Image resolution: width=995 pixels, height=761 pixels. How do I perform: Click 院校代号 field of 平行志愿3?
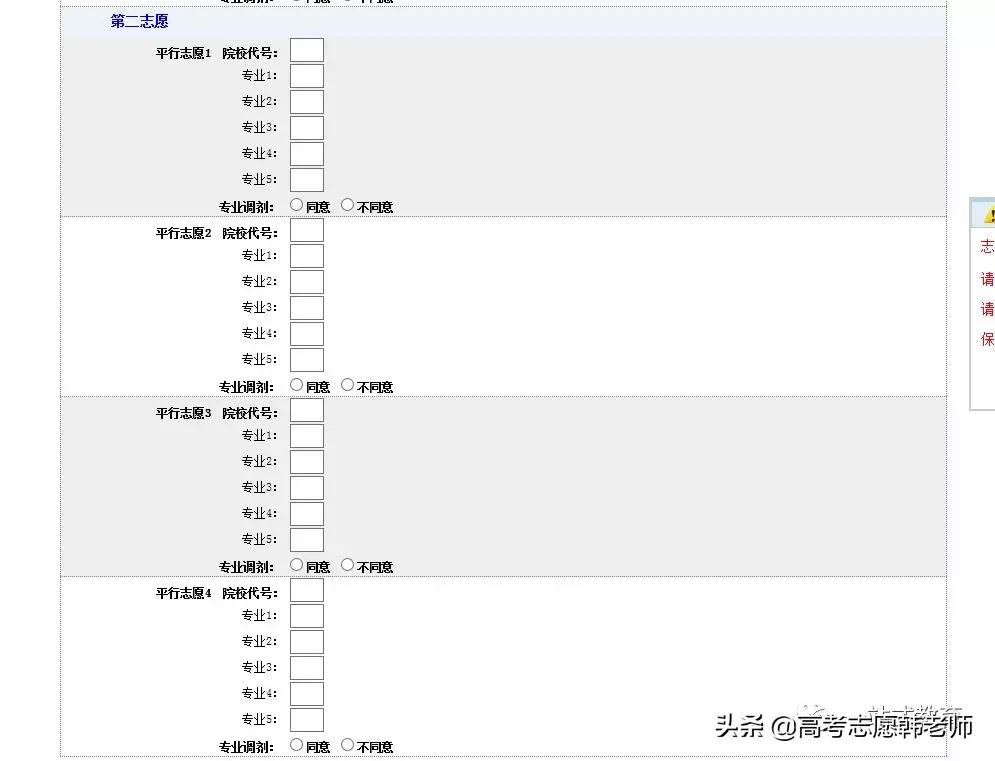coord(306,409)
